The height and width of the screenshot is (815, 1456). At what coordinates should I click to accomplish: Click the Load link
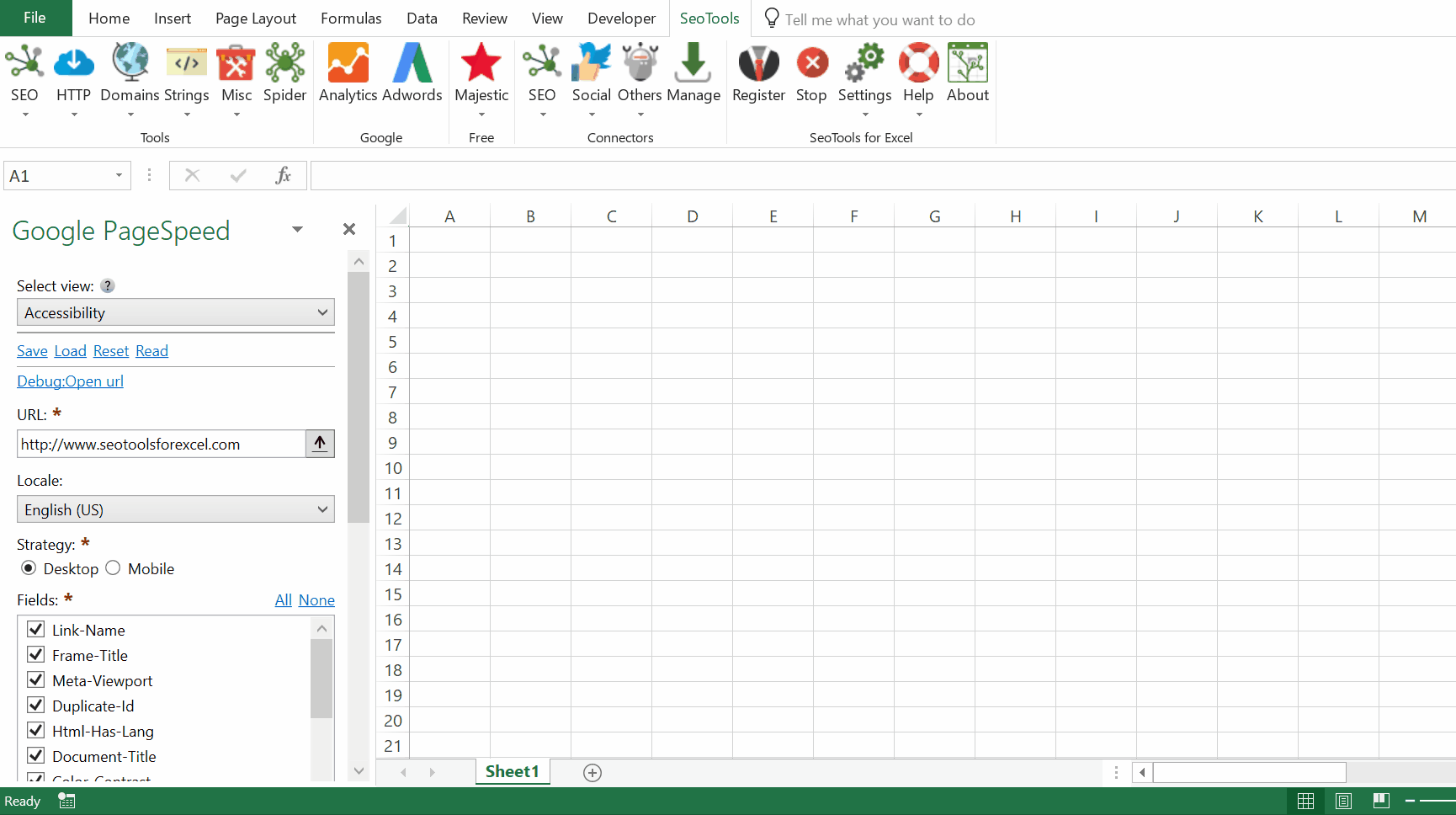[71, 351]
